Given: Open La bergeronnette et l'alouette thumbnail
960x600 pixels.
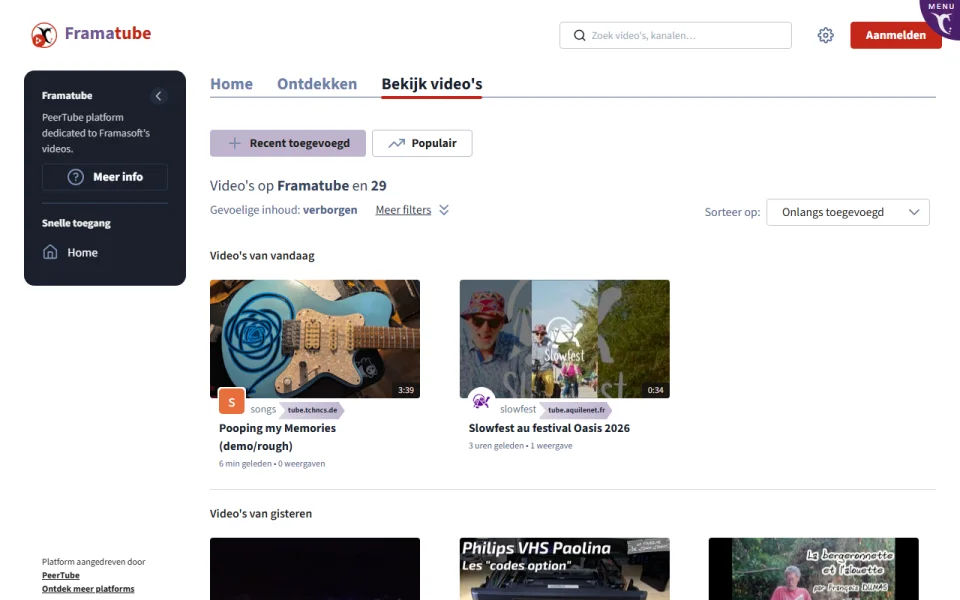Looking at the screenshot, I should pos(814,569).
